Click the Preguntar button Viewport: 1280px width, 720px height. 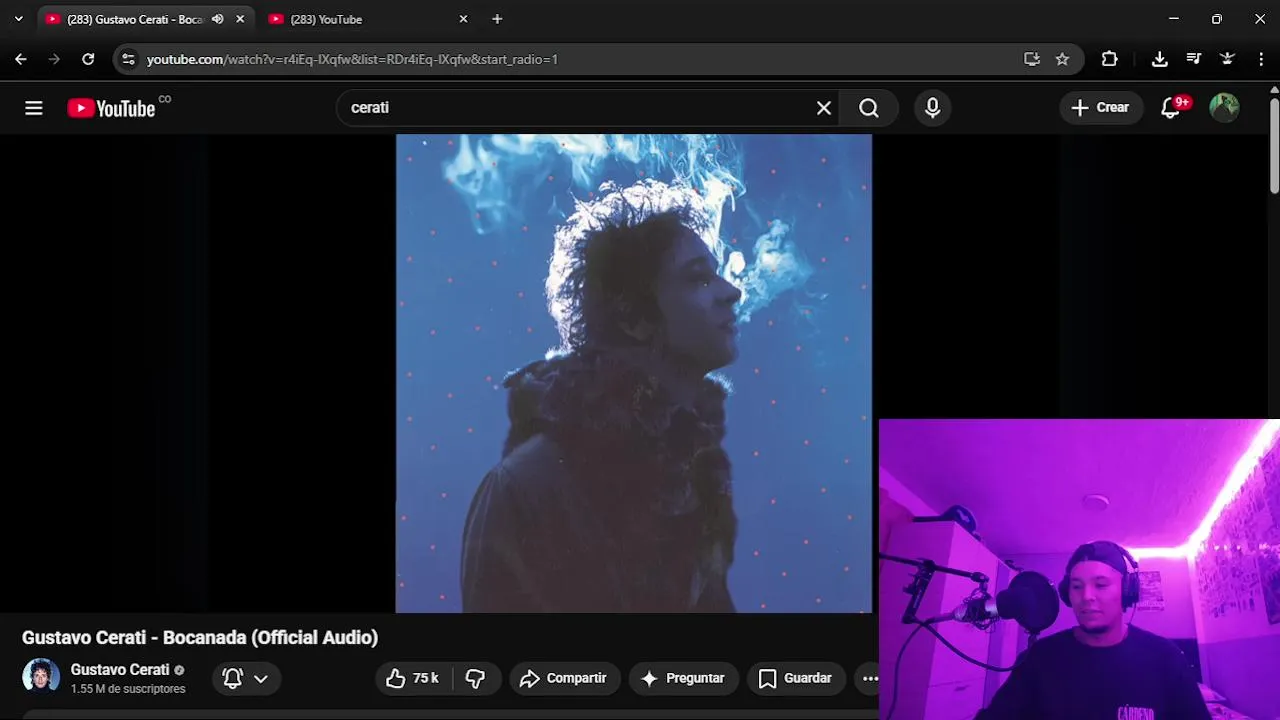tap(683, 678)
